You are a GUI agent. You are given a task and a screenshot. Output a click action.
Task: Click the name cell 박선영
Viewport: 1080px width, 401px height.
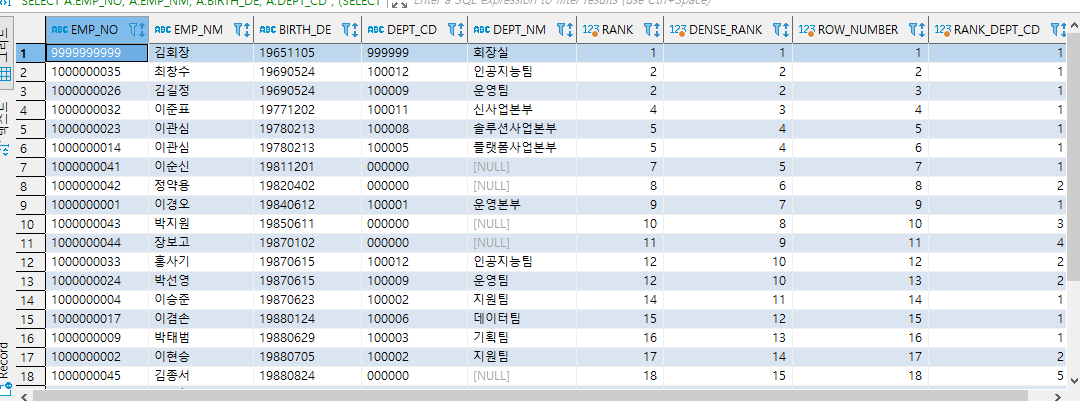(x=201, y=280)
